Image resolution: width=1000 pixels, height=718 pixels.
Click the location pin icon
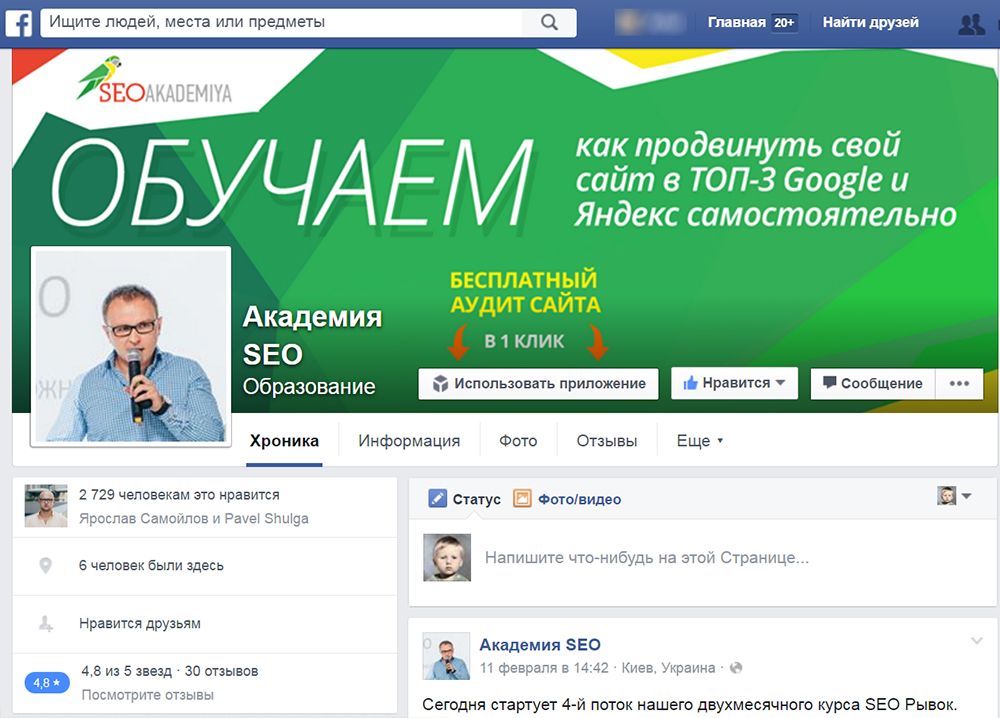(45, 566)
